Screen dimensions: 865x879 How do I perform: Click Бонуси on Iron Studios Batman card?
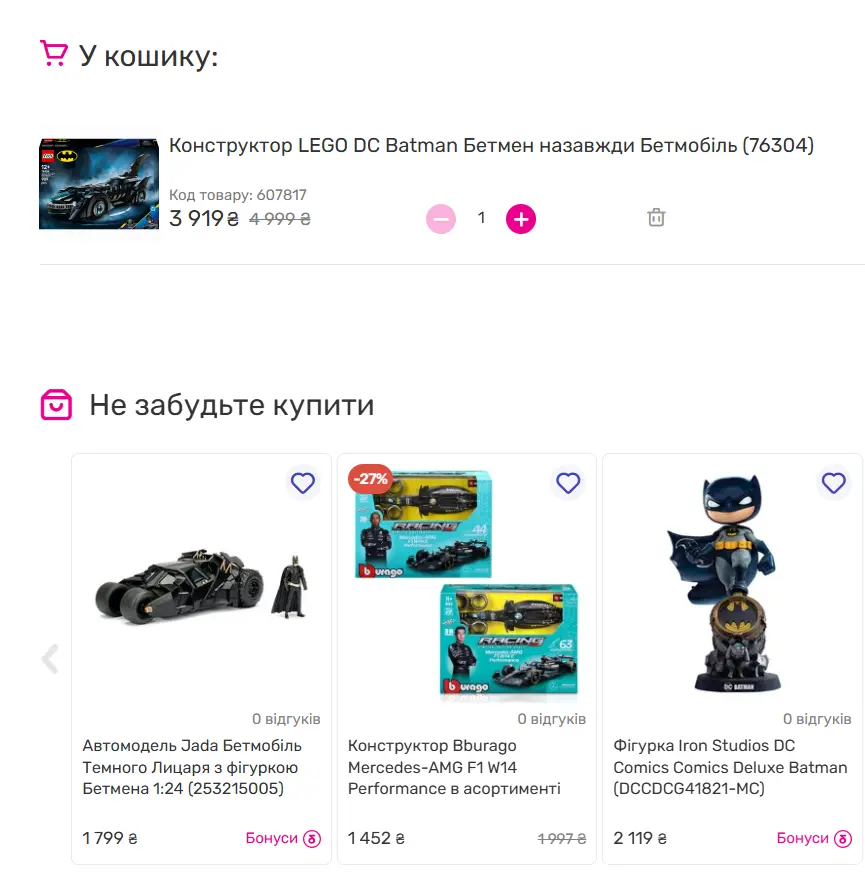point(802,838)
